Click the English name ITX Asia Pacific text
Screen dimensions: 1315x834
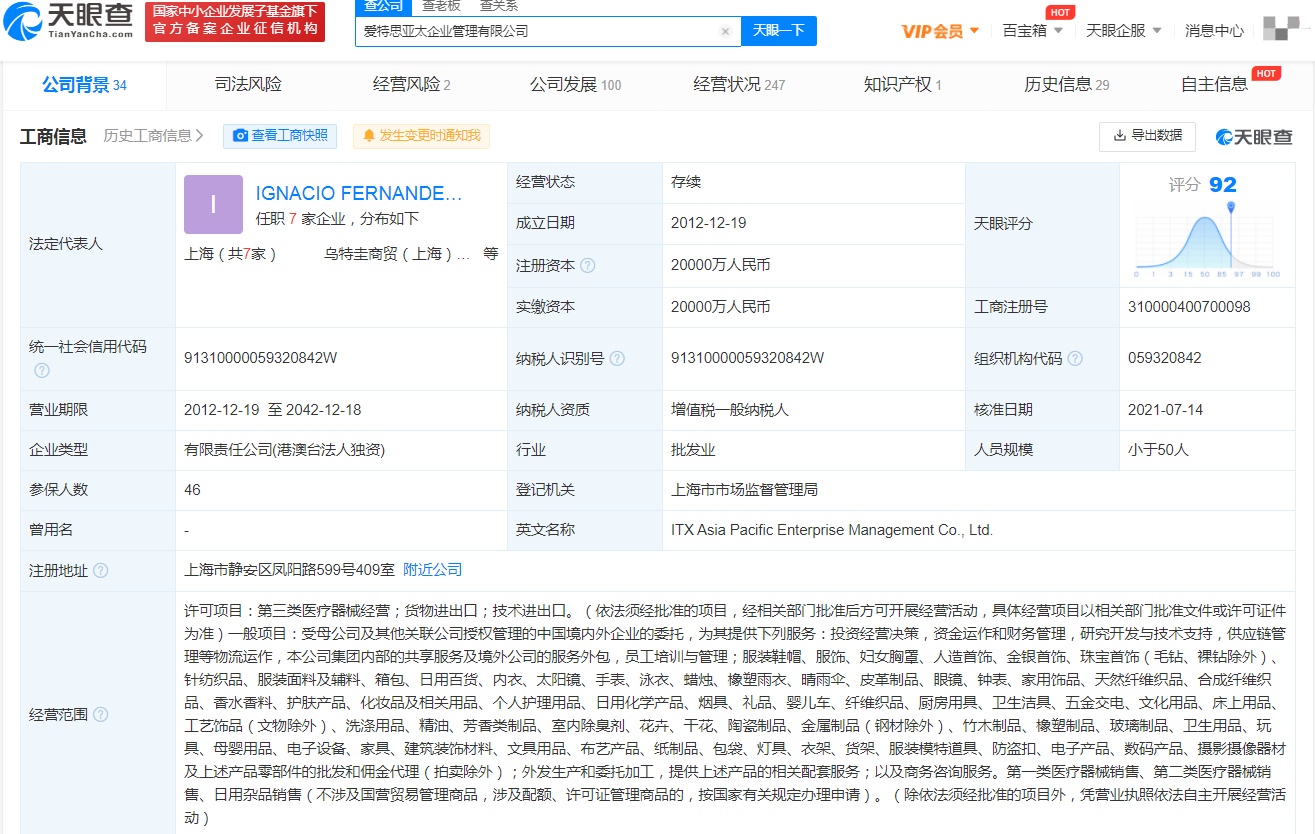832,530
